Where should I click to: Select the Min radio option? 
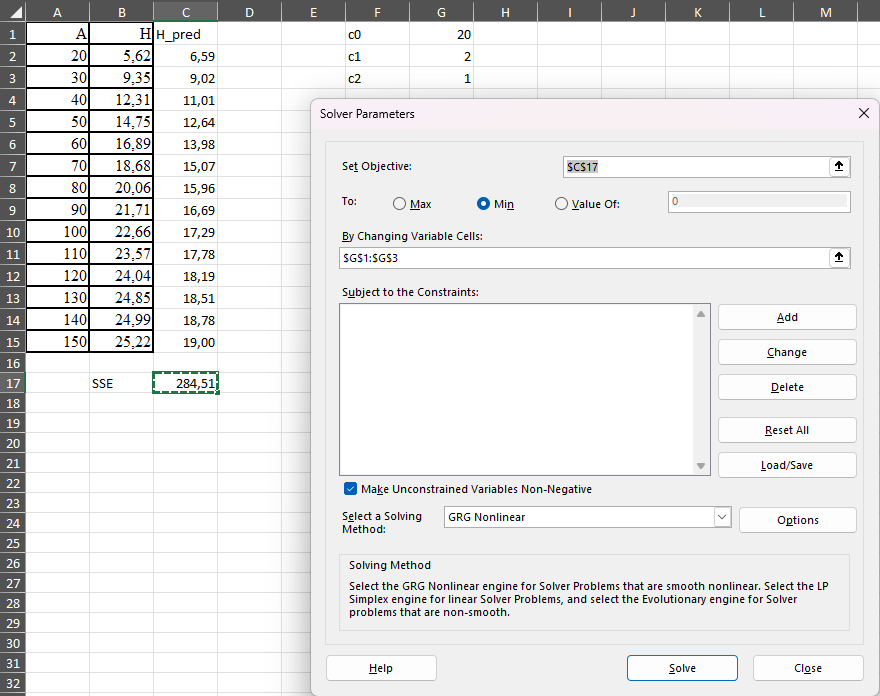click(x=484, y=204)
